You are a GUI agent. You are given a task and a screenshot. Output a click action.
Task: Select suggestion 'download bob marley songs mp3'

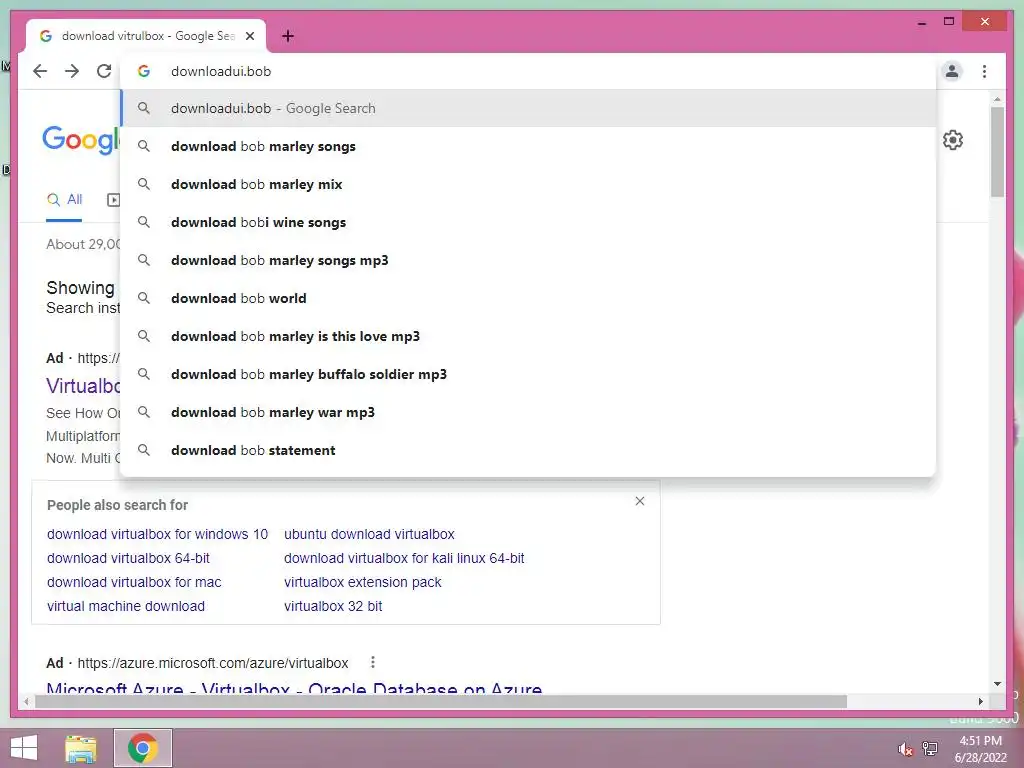click(528, 260)
